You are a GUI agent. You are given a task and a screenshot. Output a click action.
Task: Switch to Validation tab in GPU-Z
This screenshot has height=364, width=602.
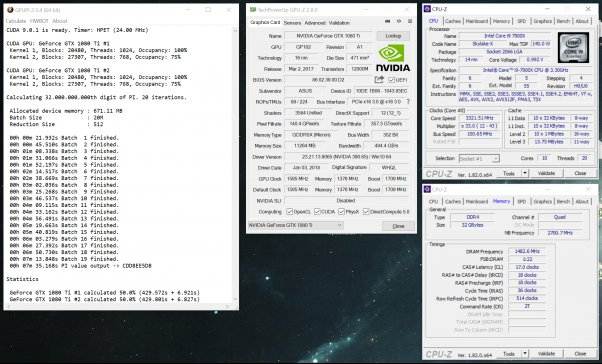tap(339, 23)
